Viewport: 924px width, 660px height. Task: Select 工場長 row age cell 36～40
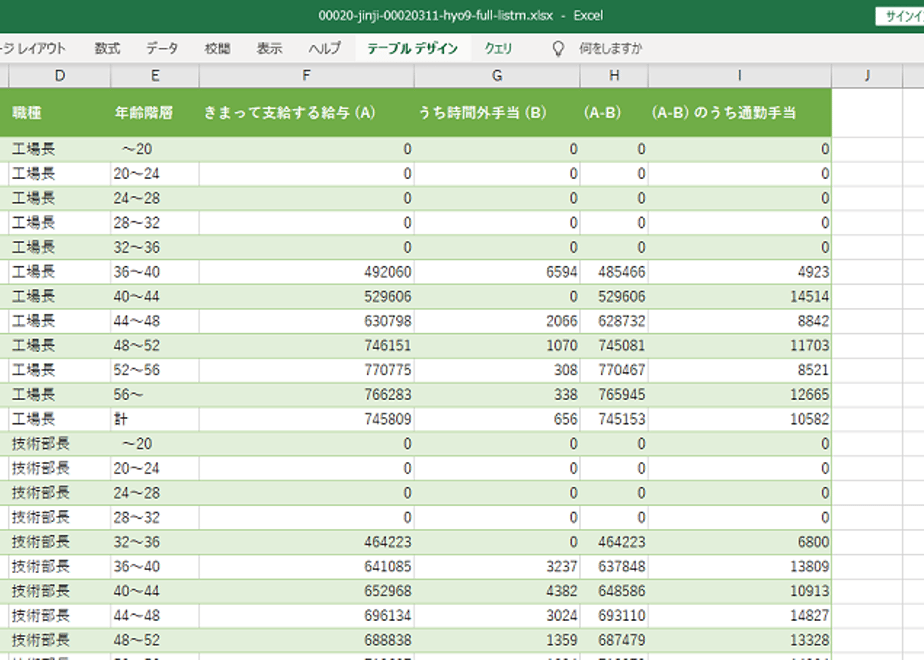pos(155,272)
